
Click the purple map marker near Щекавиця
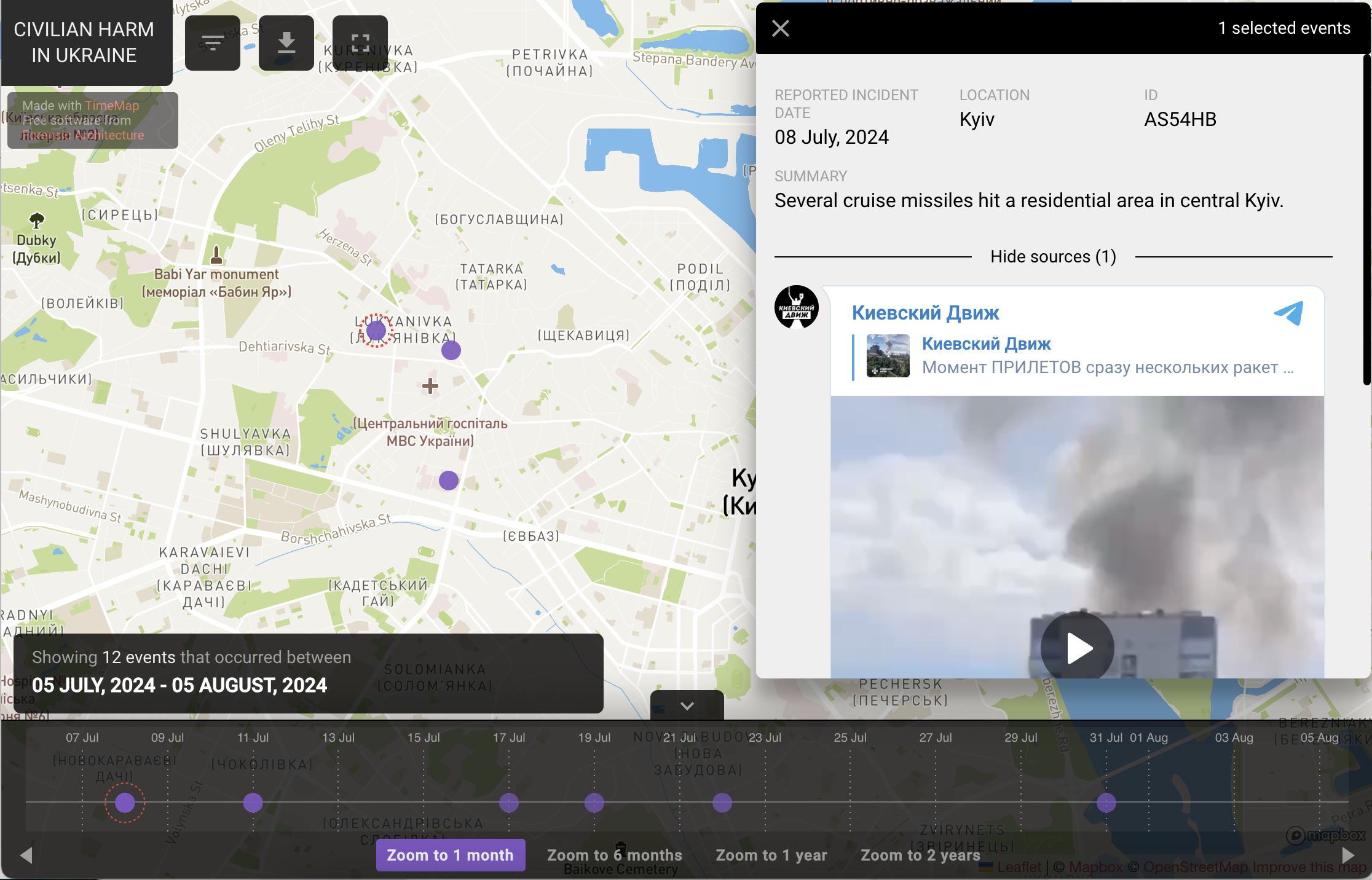[x=451, y=350]
